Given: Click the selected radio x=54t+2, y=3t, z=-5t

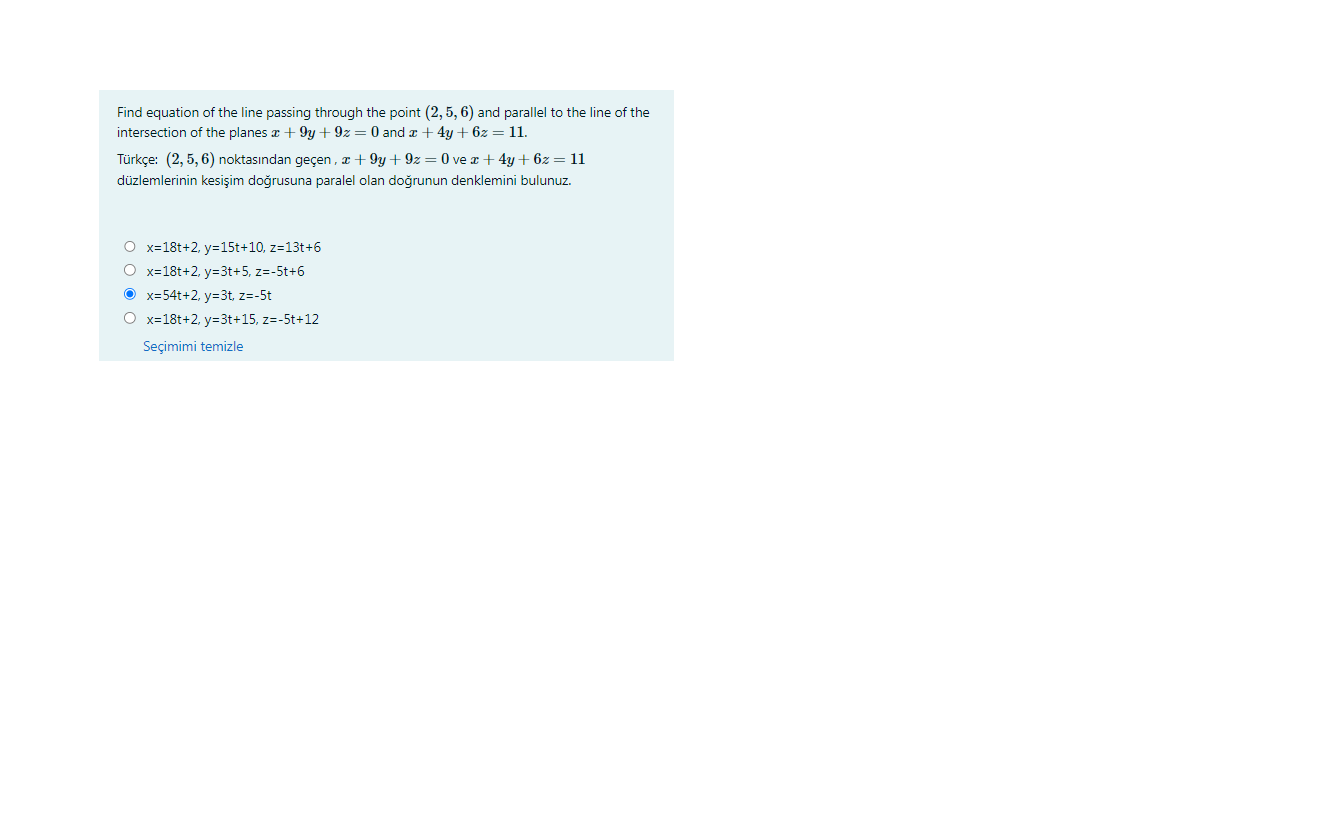Looking at the screenshot, I should click(x=130, y=294).
